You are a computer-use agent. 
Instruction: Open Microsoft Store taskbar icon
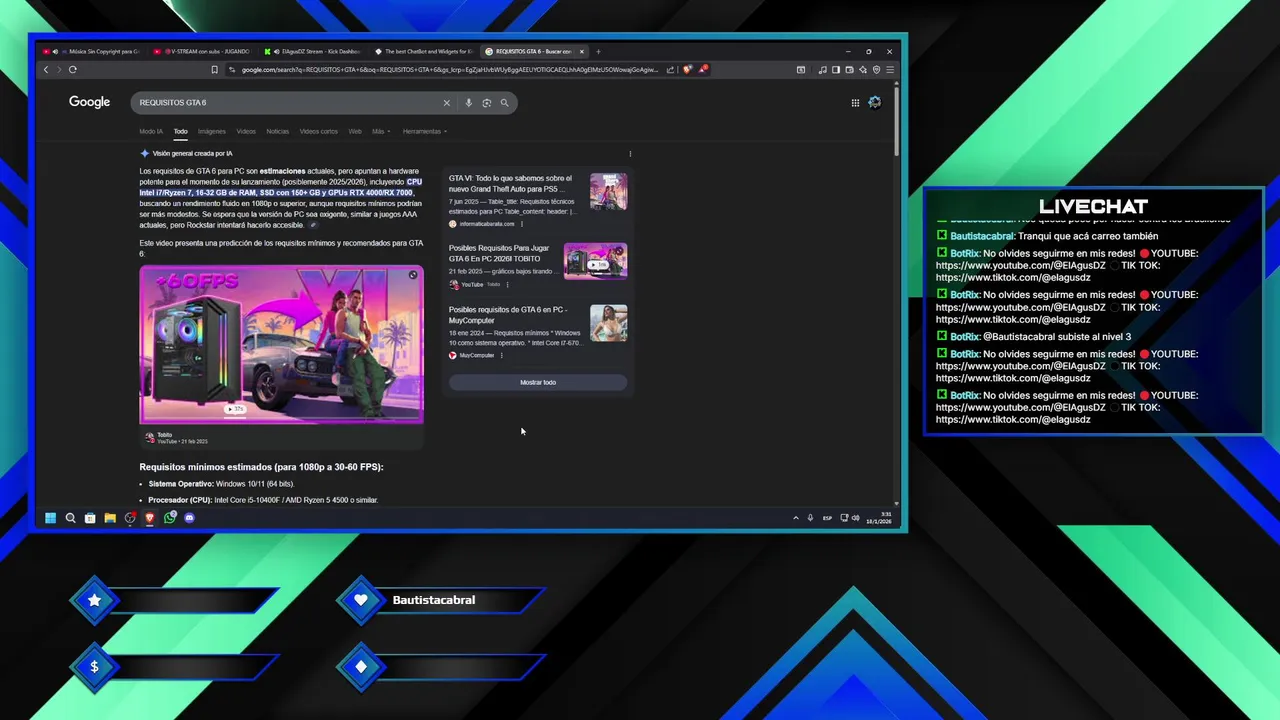90,518
